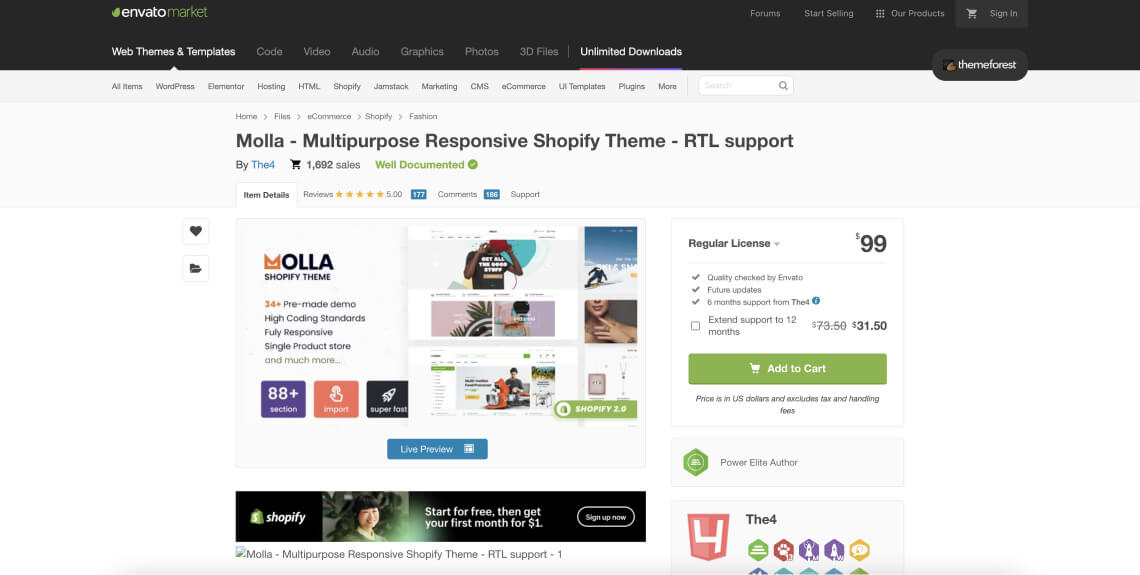
Task: Click the Power Elite Author badge icon
Action: 695,463
